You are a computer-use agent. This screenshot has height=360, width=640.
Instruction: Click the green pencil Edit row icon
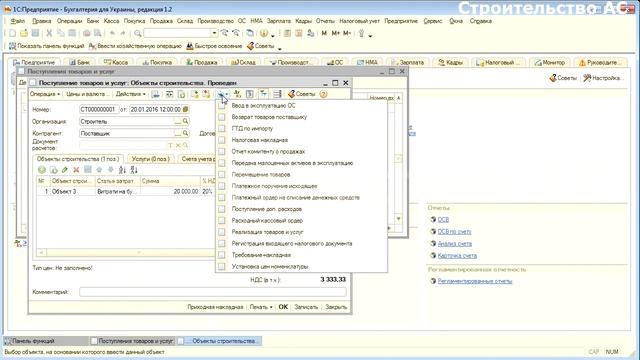coord(64,170)
